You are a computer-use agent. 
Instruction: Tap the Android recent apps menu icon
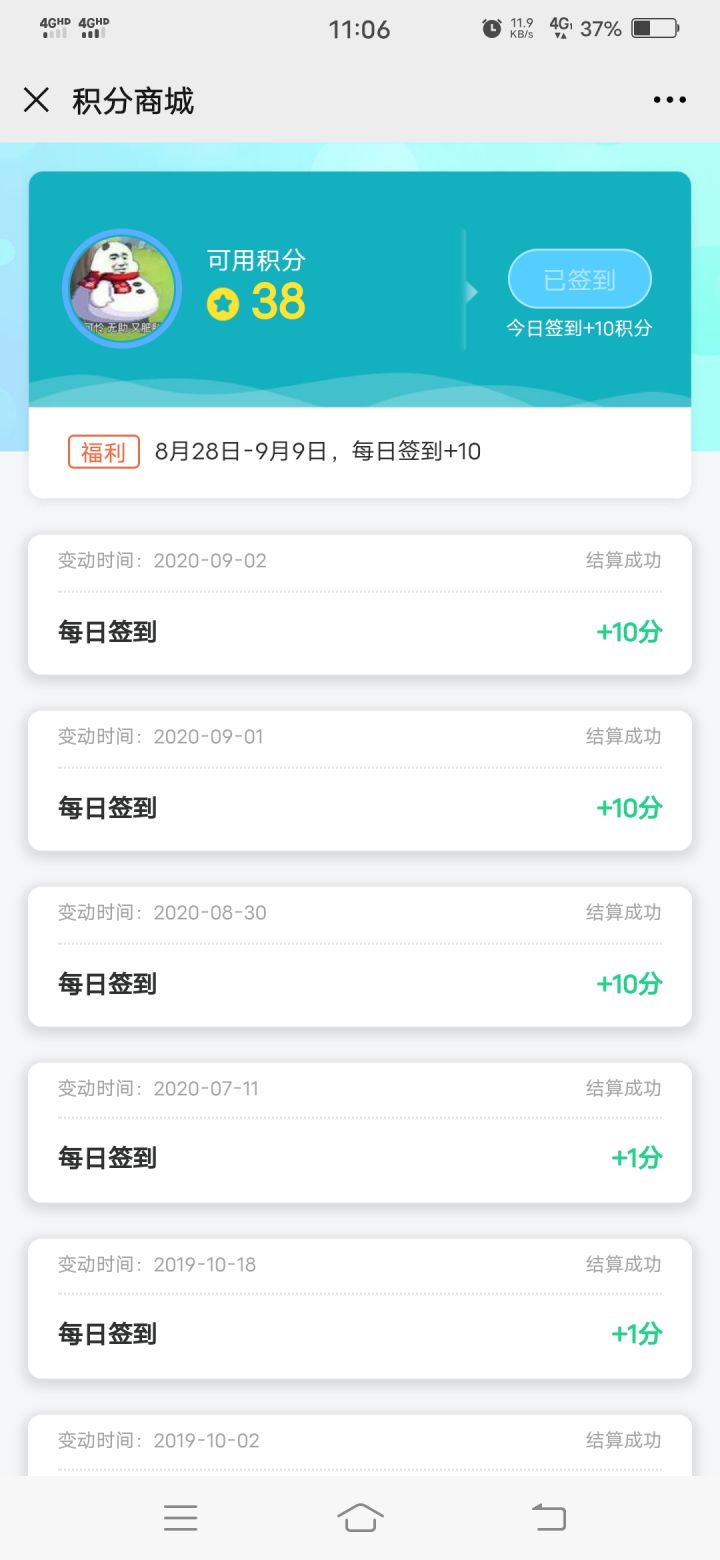[181, 1518]
